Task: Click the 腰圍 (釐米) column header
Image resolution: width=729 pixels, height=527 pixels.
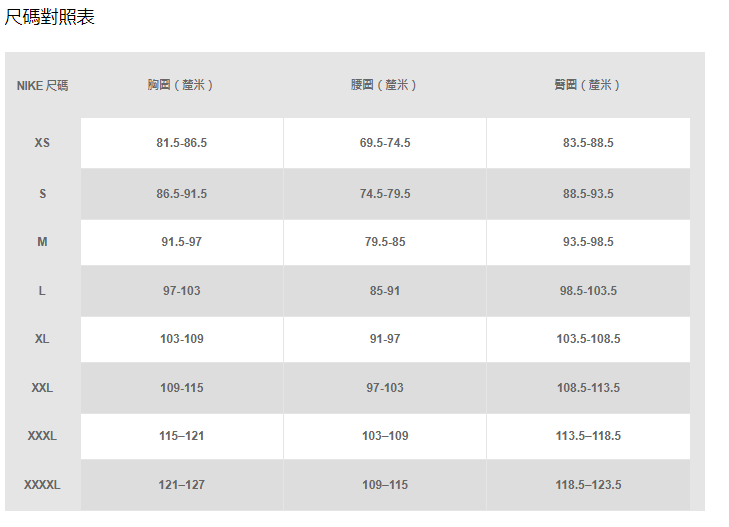Action: point(384,85)
